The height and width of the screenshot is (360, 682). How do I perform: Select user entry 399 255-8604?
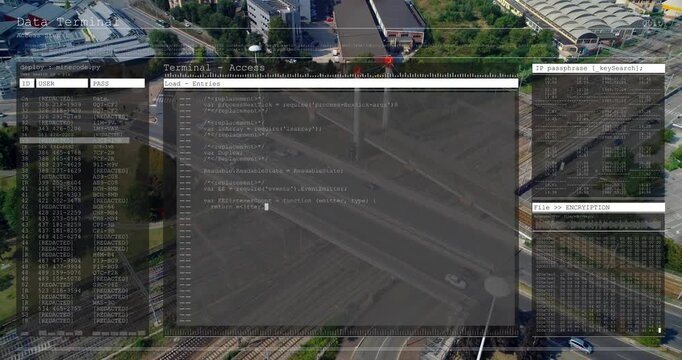coord(60,183)
